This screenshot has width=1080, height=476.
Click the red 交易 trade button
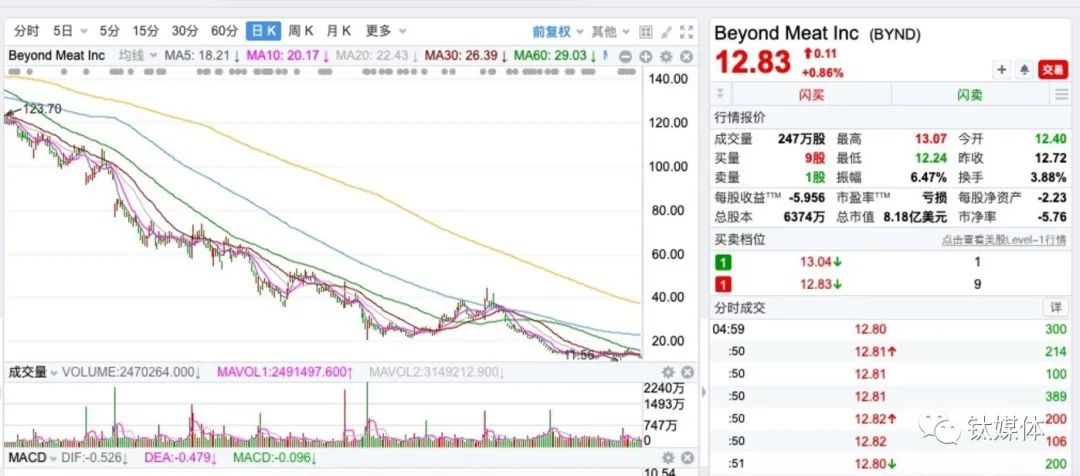(1053, 70)
